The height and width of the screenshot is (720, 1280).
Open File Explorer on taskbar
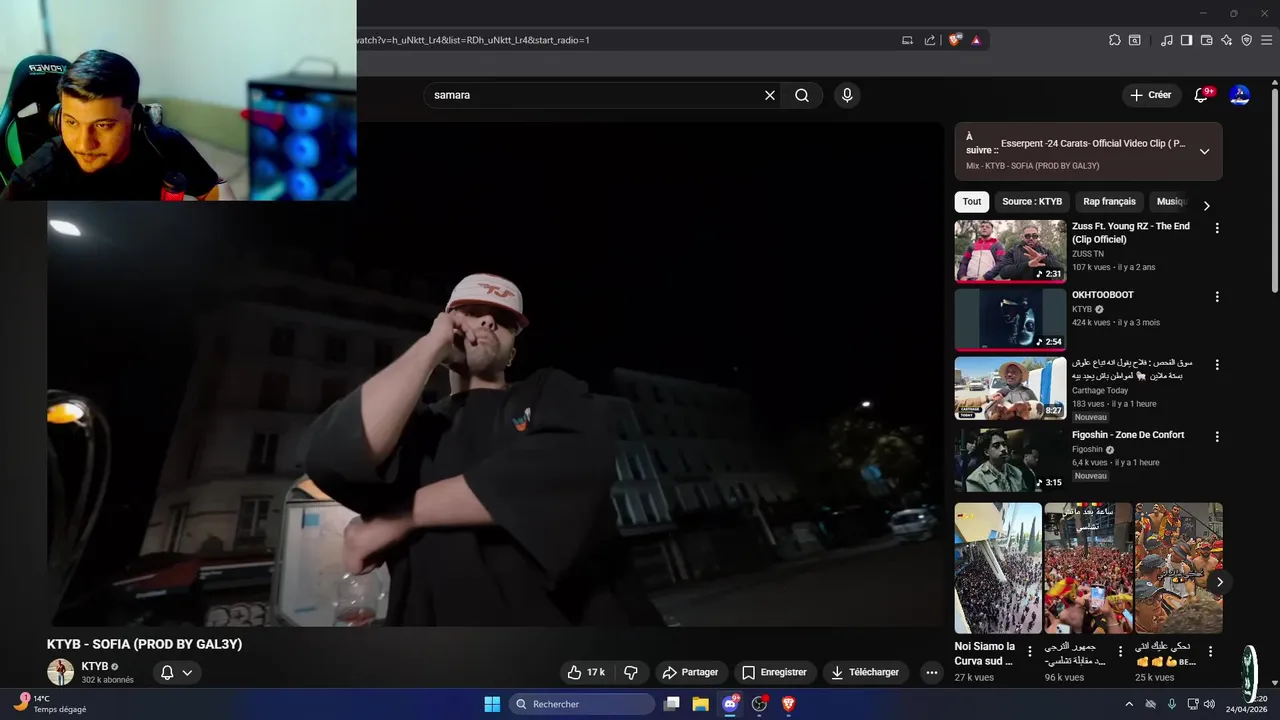tap(701, 704)
